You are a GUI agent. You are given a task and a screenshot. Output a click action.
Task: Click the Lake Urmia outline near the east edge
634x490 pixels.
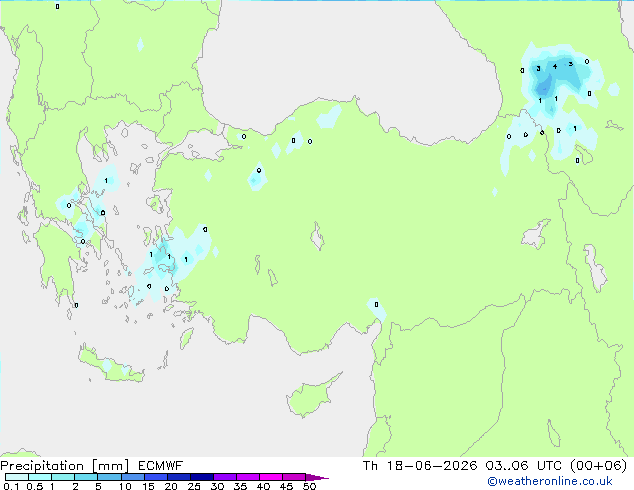[595, 268]
